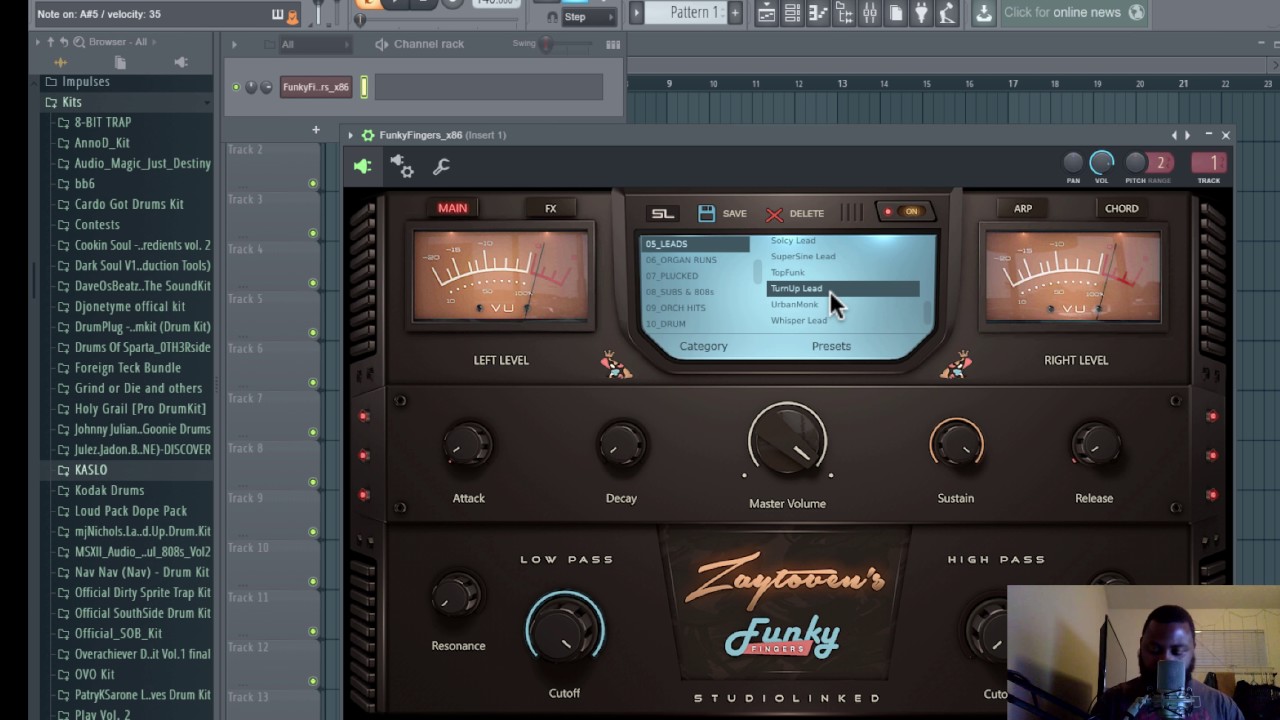
Task: Click next preset arrow in plugin title bar
Action: [1187, 135]
